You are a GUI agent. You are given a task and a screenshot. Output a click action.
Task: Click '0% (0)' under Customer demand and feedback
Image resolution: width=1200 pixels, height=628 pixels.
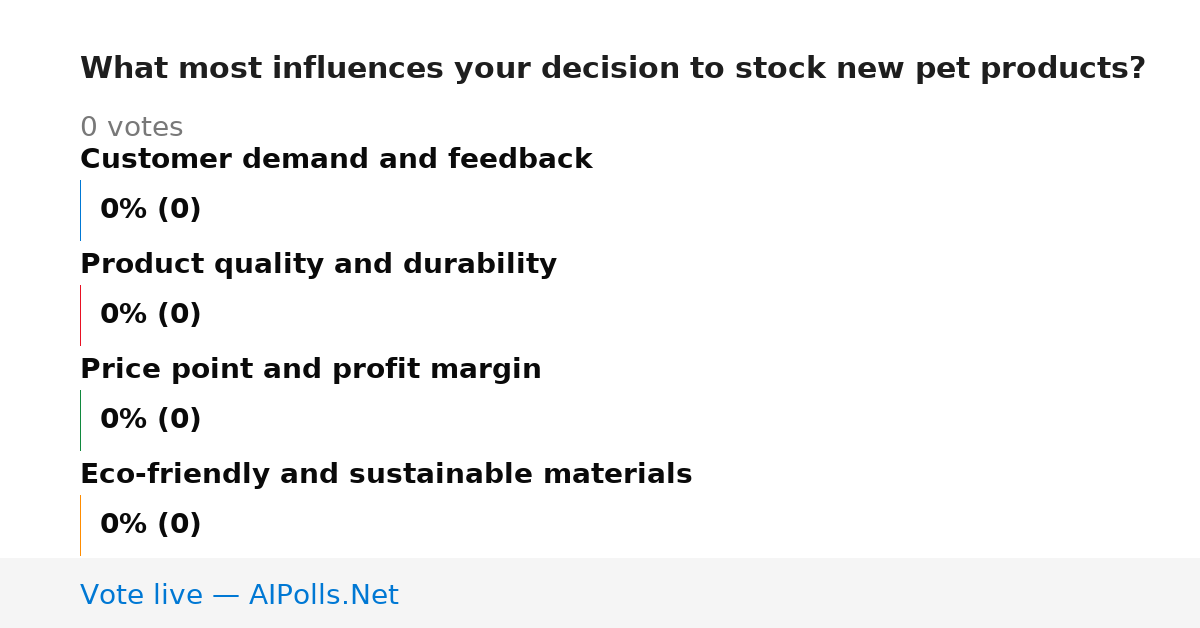[x=150, y=210]
